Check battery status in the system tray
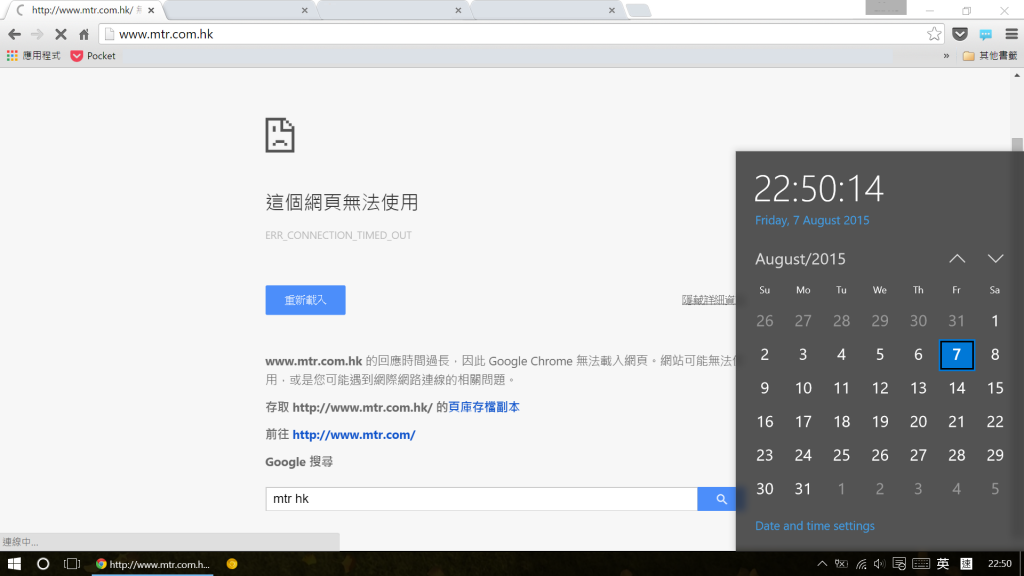Image resolution: width=1024 pixels, height=576 pixels. coord(841,564)
